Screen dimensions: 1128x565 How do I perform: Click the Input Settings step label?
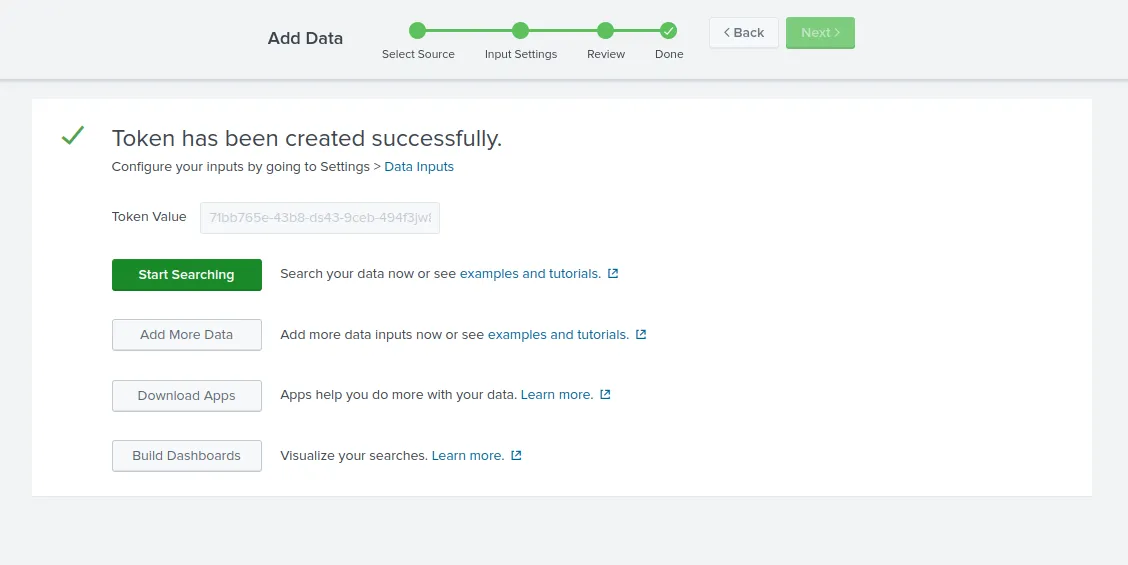click(521, 55)
